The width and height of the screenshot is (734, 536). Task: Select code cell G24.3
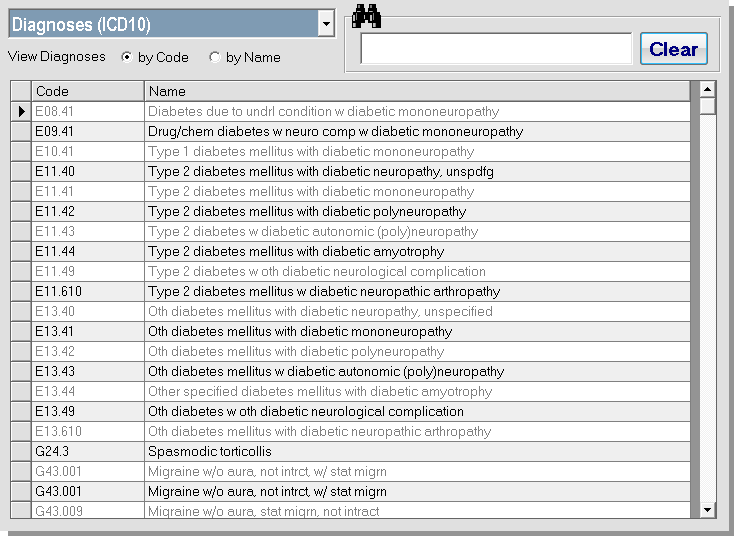88,451
